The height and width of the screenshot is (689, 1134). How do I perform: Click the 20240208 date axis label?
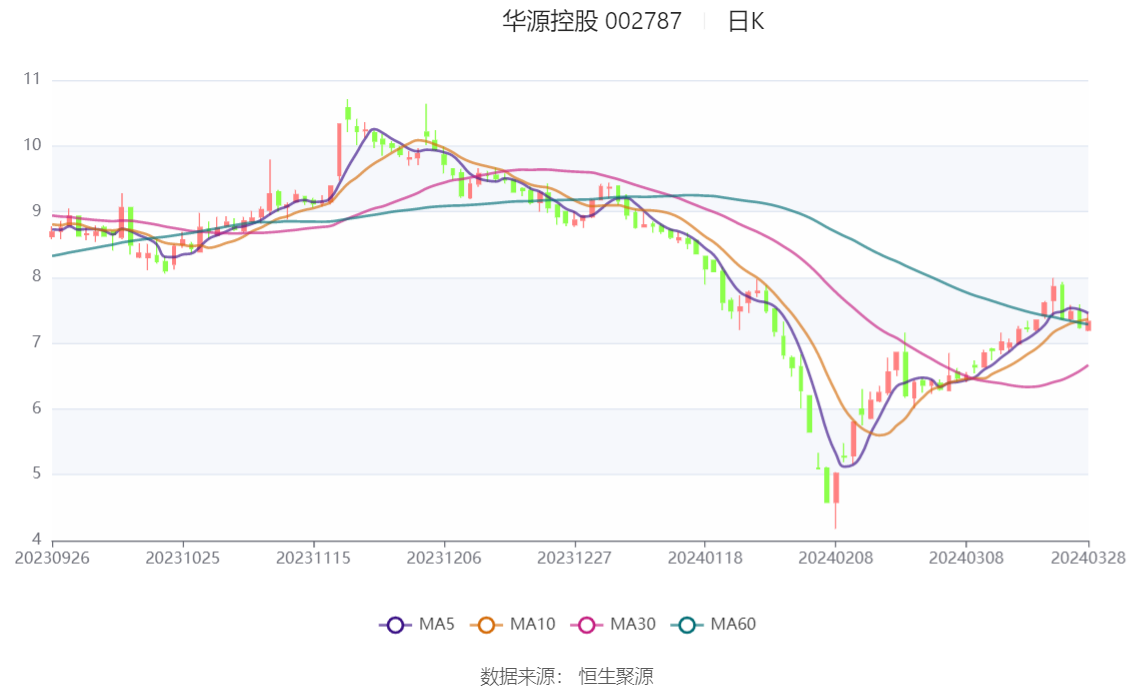tap(835, 557)
